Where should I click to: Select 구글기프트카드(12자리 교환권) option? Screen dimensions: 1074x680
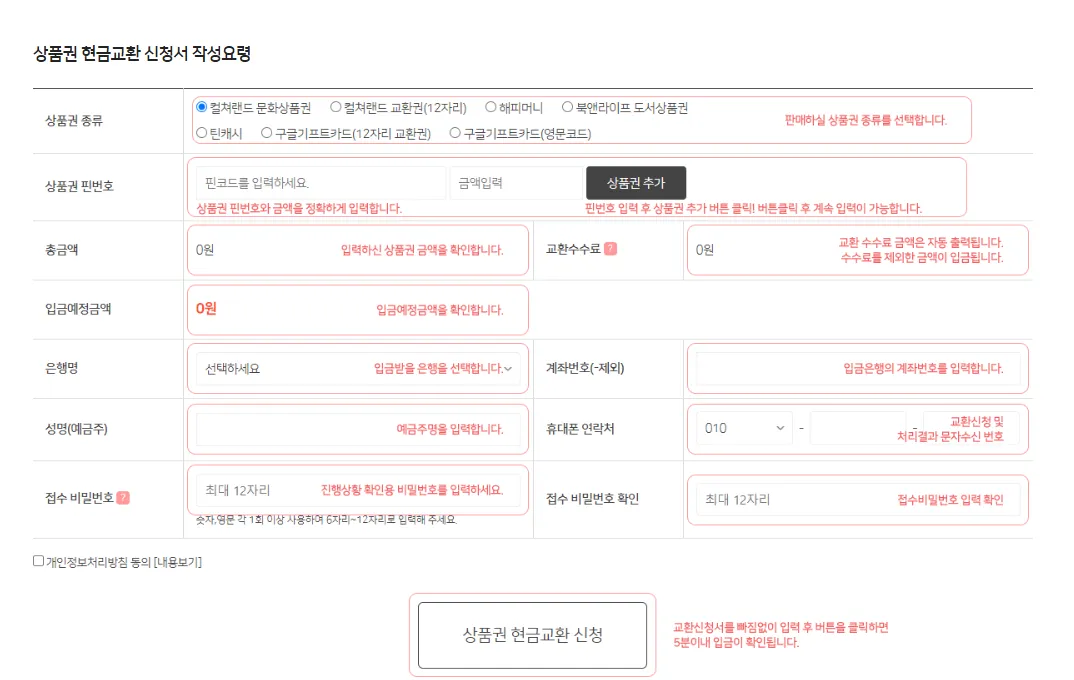[x=267, y=132]
